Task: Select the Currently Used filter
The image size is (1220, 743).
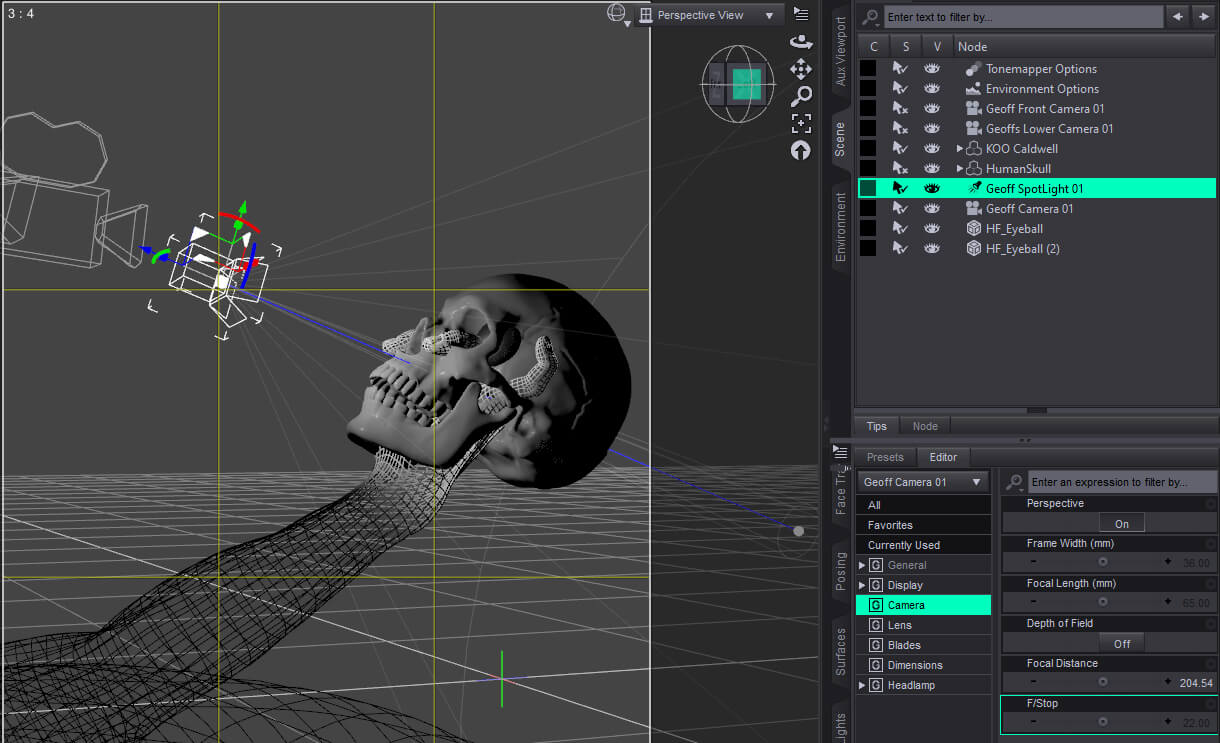Action: click(923, 545)
